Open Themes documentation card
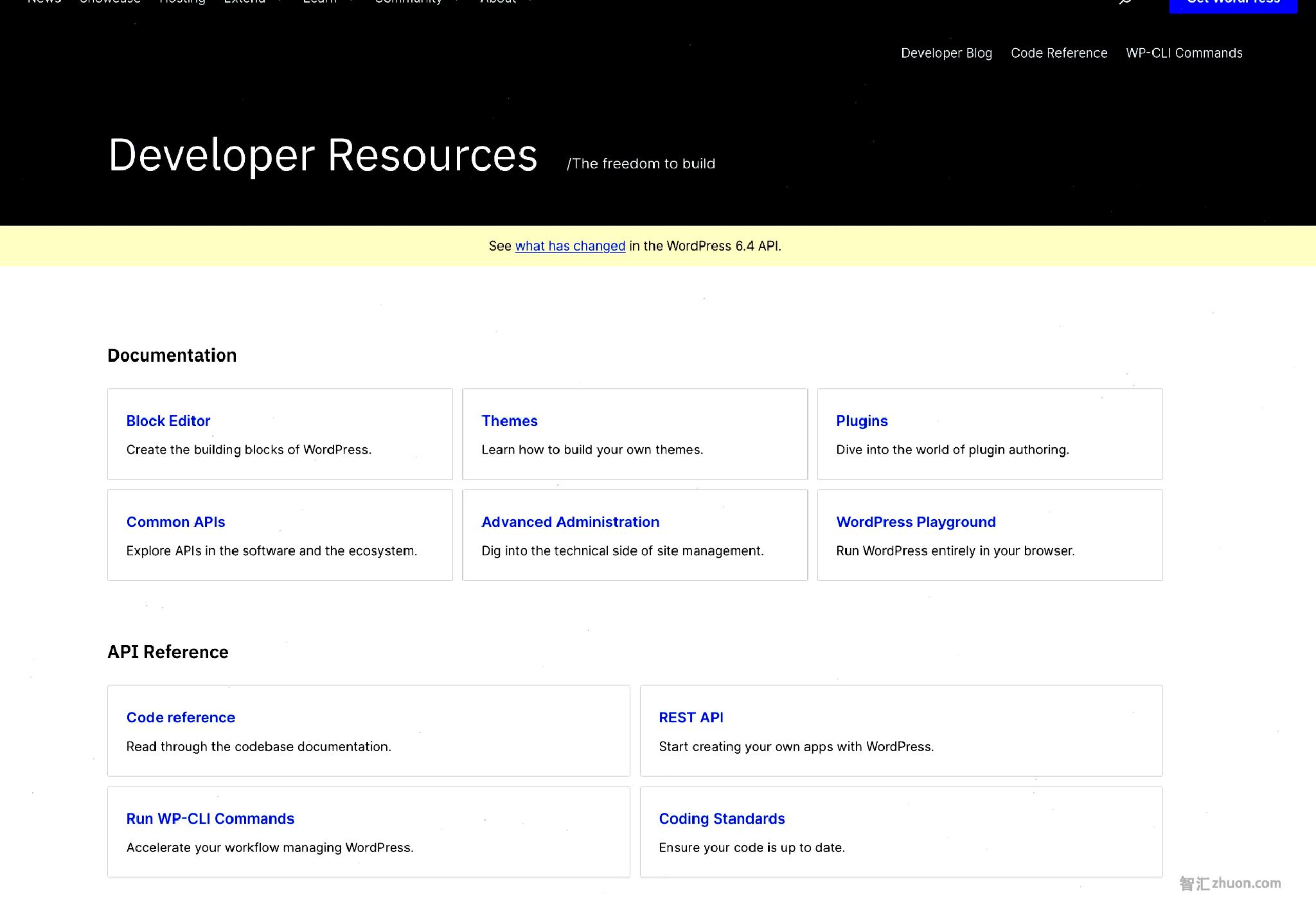This screenshot has height=906, width=1316. (510, 421)
